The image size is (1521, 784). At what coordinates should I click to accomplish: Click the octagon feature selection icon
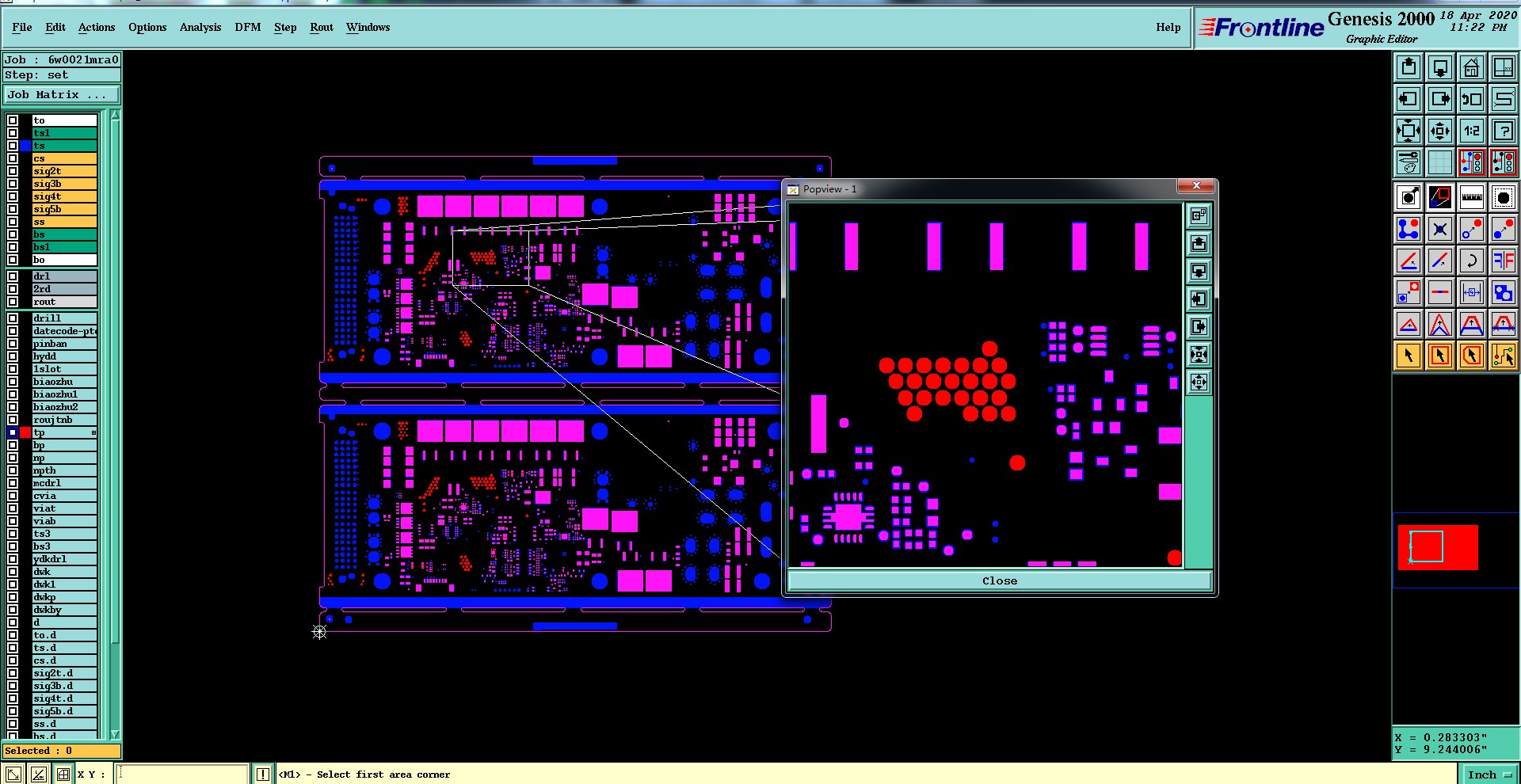[x=1503, y=197]
